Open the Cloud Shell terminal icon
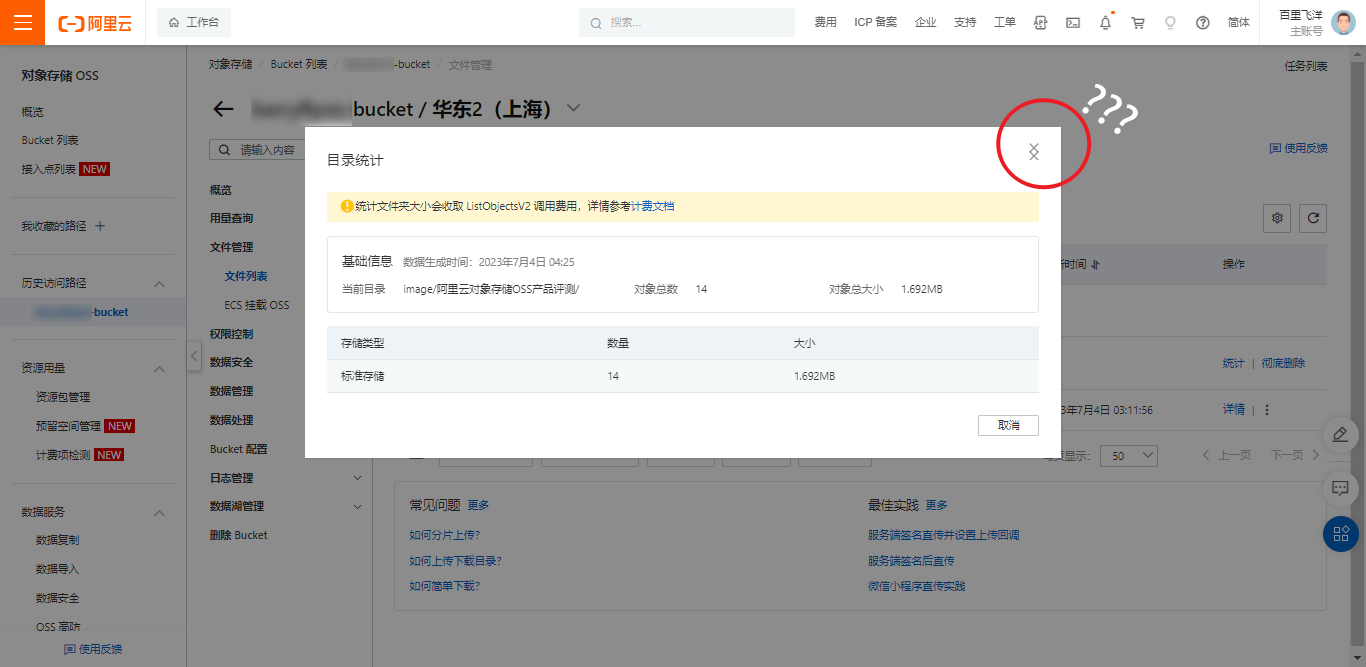This screenshot has height=667, width=1366. coord(1072,22)
